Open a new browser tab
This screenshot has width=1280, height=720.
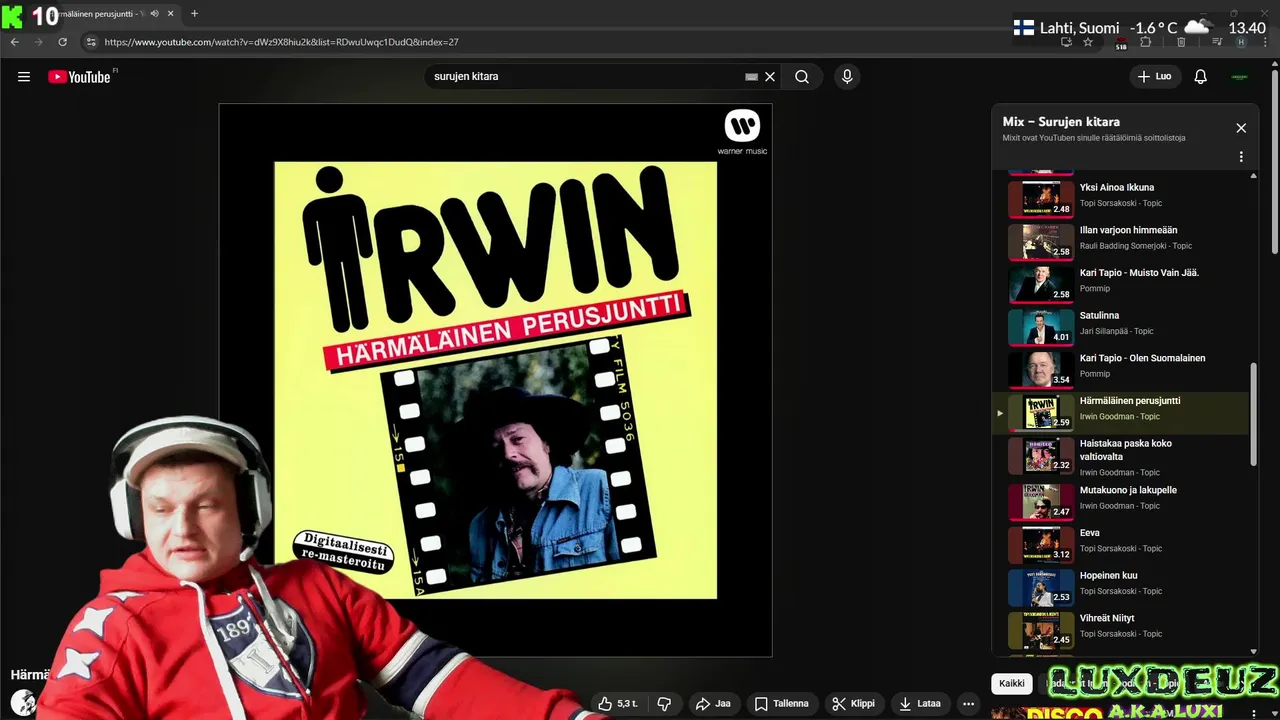[194, 14]
